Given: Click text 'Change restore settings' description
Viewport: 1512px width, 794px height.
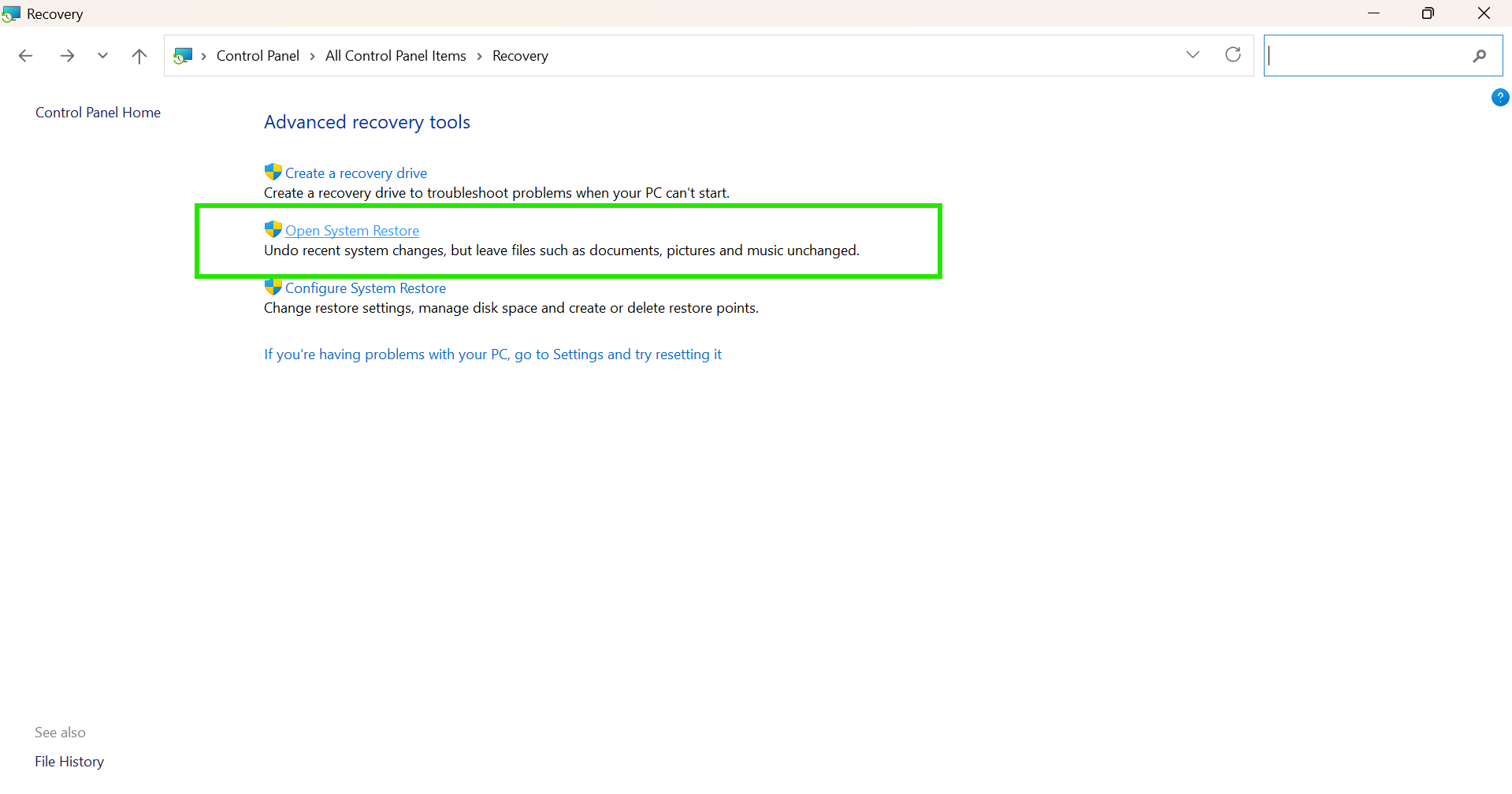Looking at the screenshot, I should pos(511,308).
